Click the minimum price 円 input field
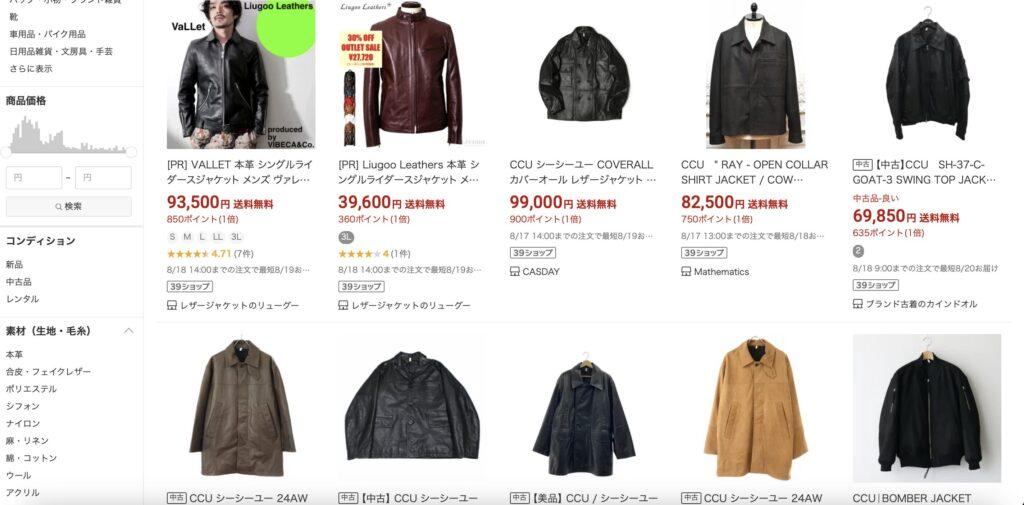 coord(34,178)
